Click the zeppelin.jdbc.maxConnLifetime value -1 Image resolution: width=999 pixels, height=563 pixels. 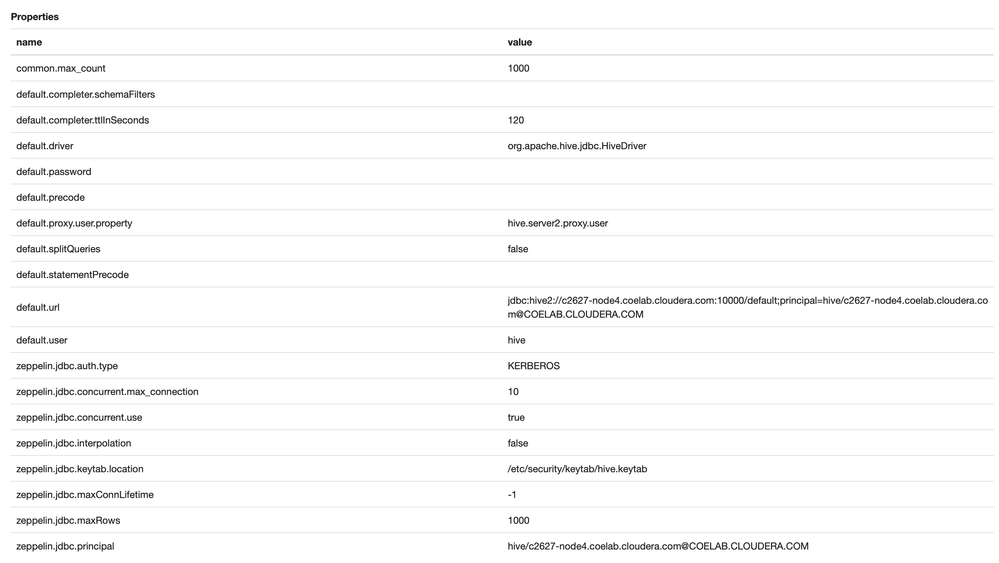(512, 495)
